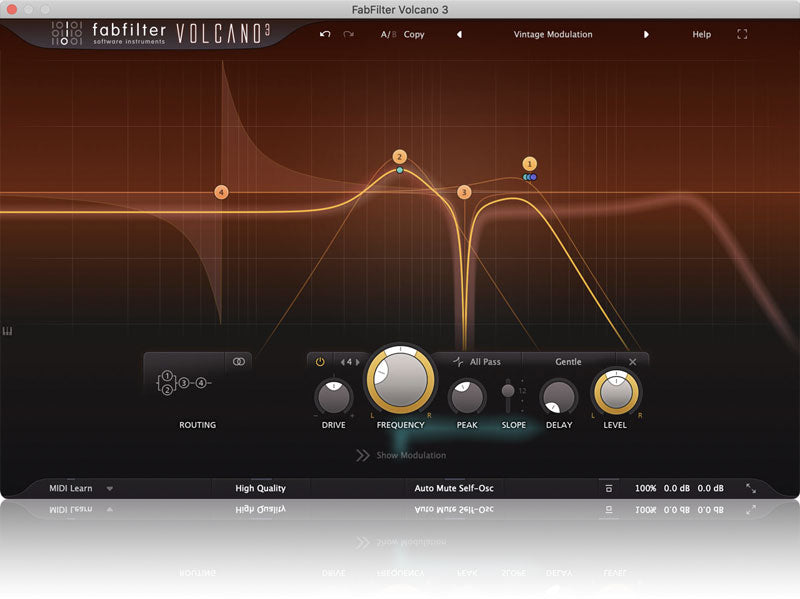Viewport: 800px width, 599px height.
Task: Go to the previous preset arrow
Action: pos(459,34)
